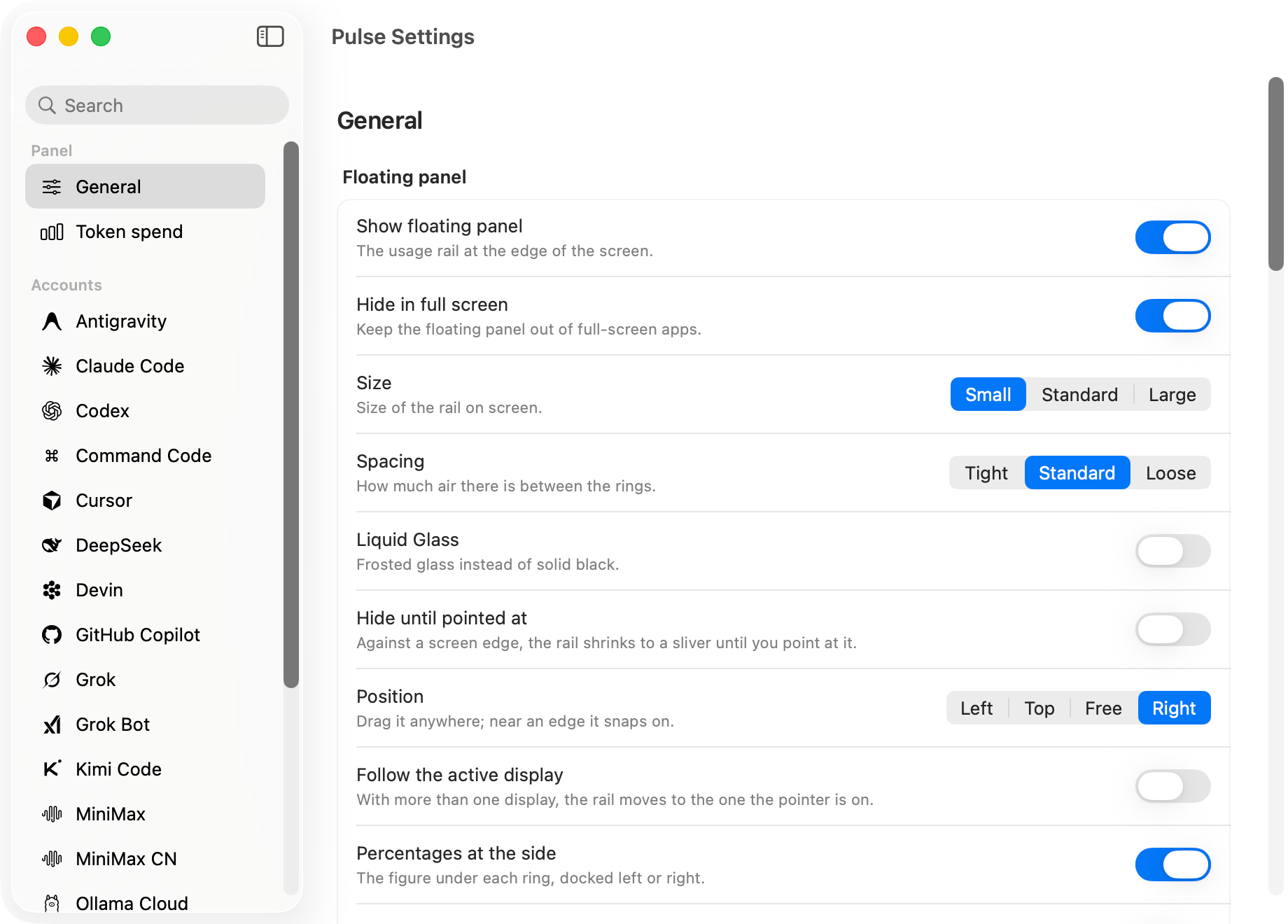The image size is (1288, 924).
Task: Click the Devin account icon
Action: [52, 590]
